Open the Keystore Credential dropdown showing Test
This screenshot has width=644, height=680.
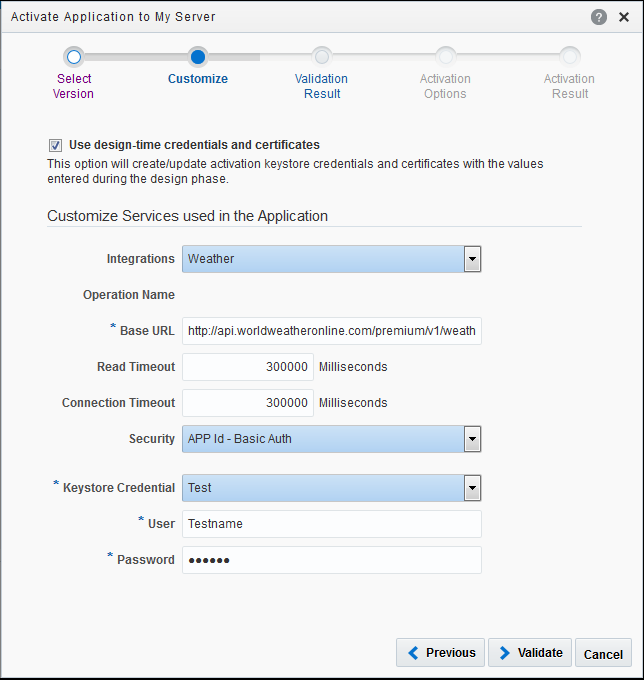(x=332, y=488)
